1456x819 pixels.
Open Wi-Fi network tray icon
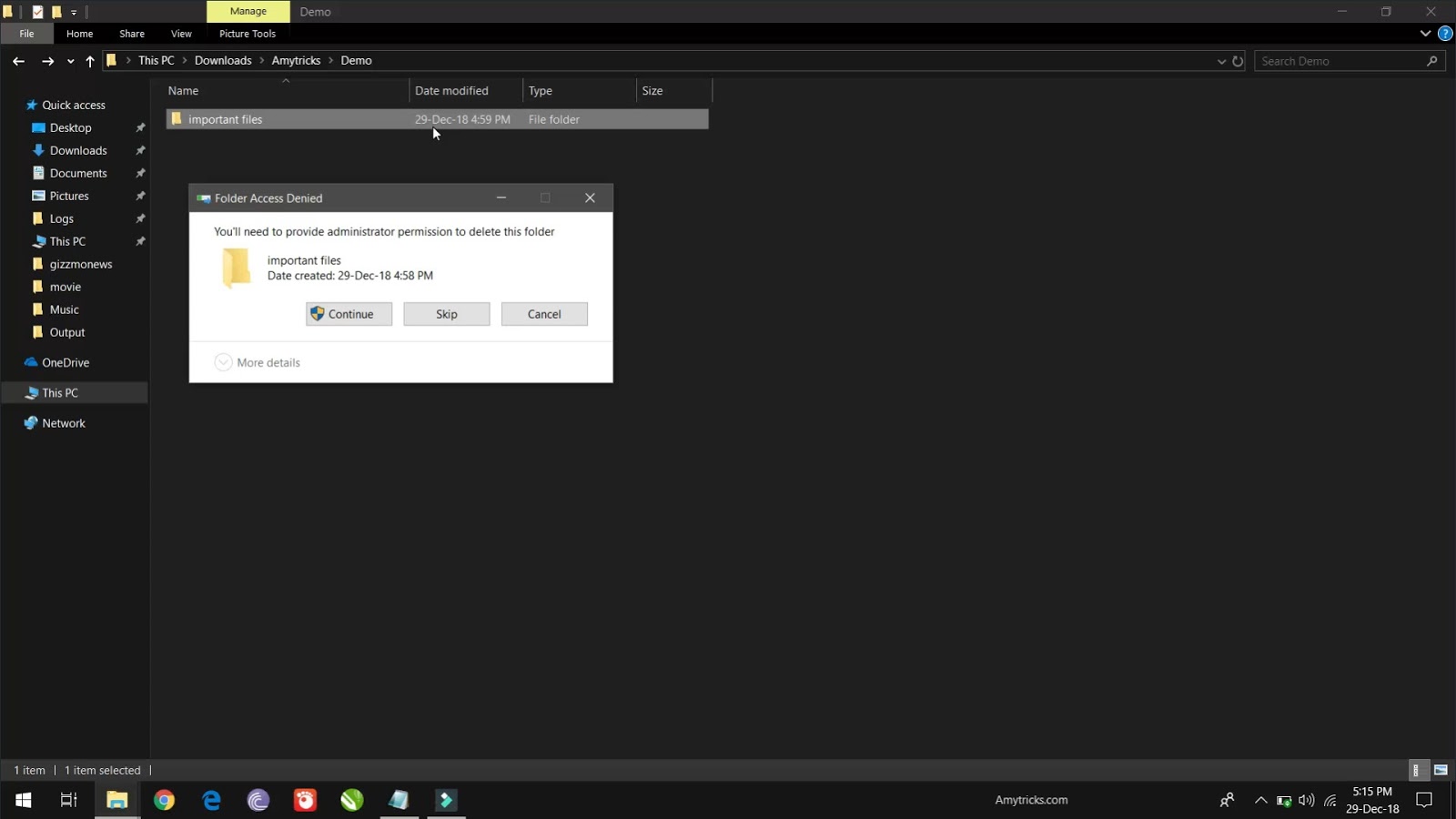tap(1330, 801)
